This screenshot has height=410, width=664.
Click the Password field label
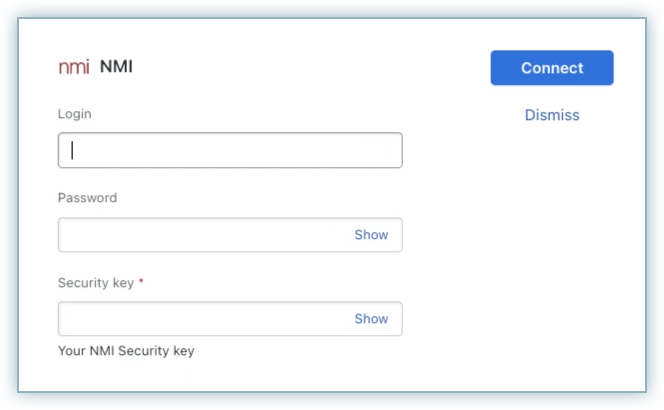coord(87,198)
